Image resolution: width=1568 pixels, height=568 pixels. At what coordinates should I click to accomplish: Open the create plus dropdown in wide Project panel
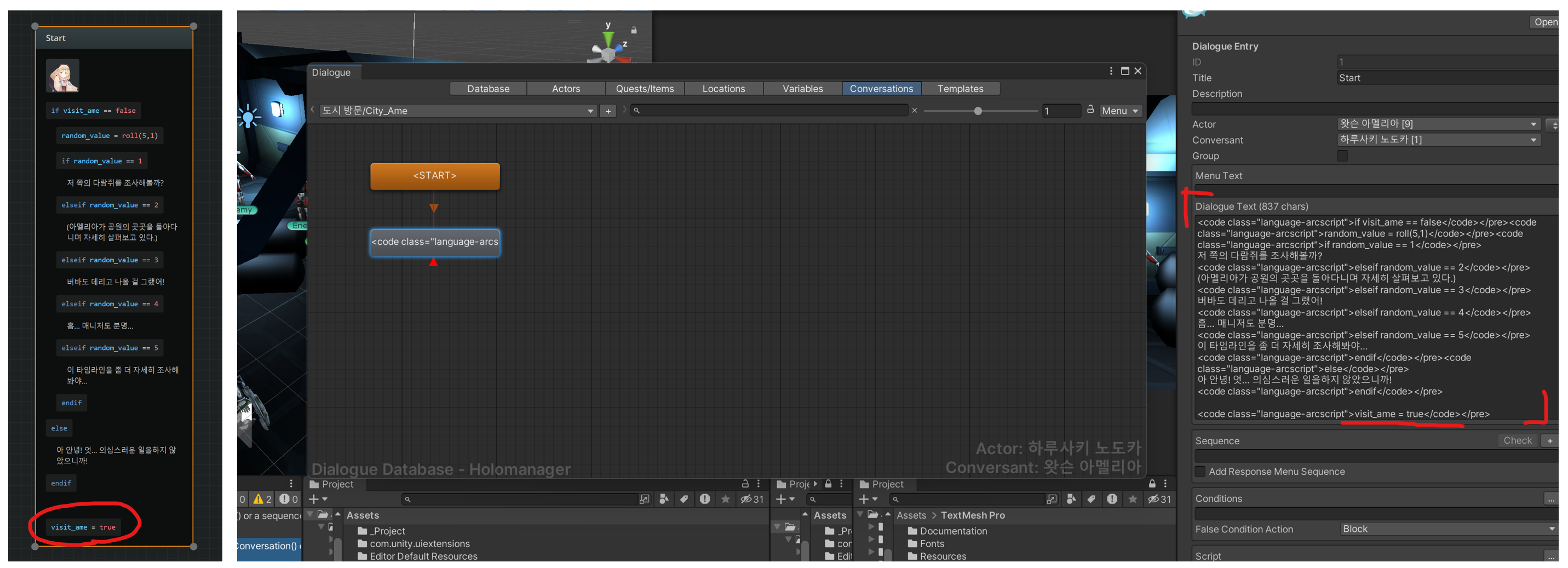click(318, 500)
